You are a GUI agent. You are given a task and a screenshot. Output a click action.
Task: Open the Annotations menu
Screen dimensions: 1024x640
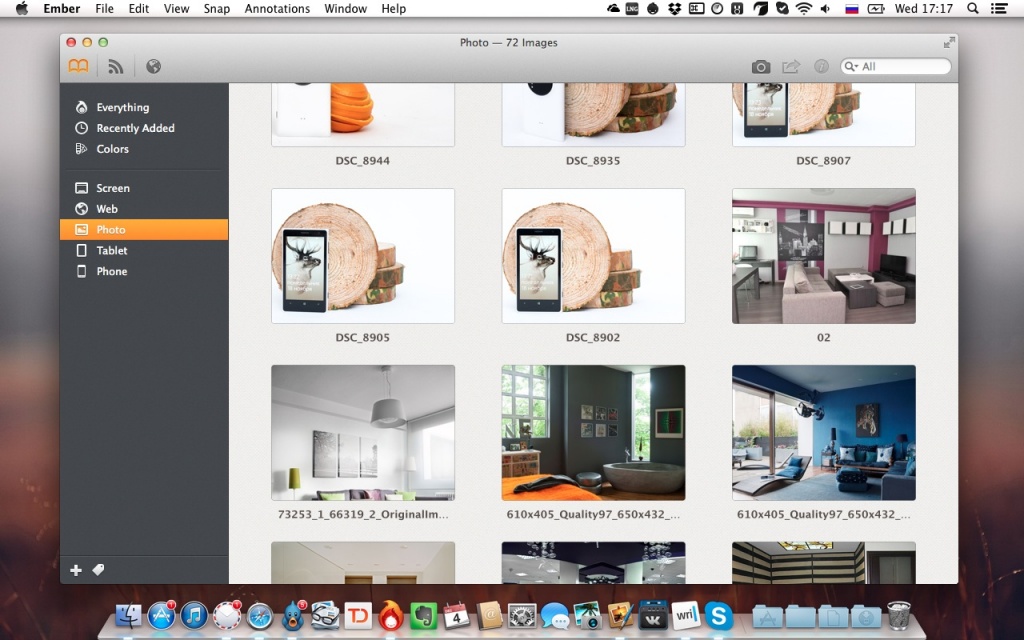tap(277, 9)
